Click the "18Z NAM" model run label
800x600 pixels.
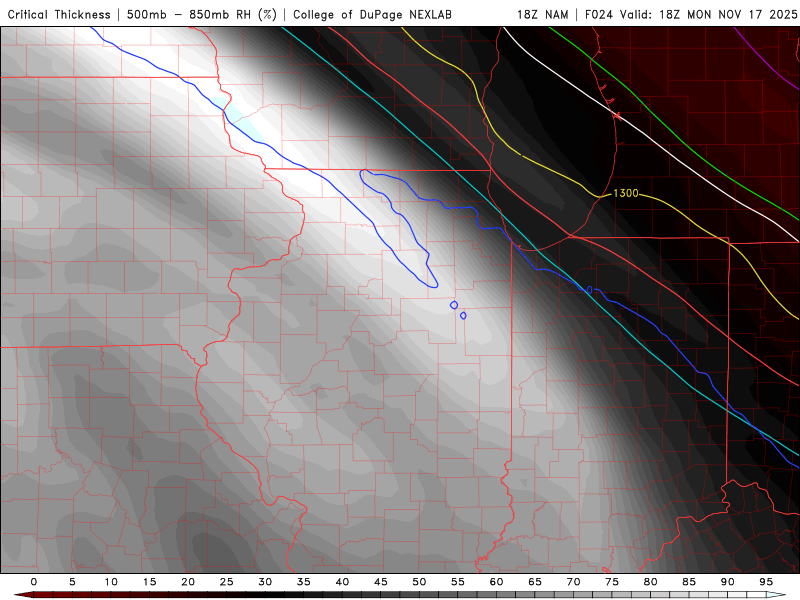point(543,14)
